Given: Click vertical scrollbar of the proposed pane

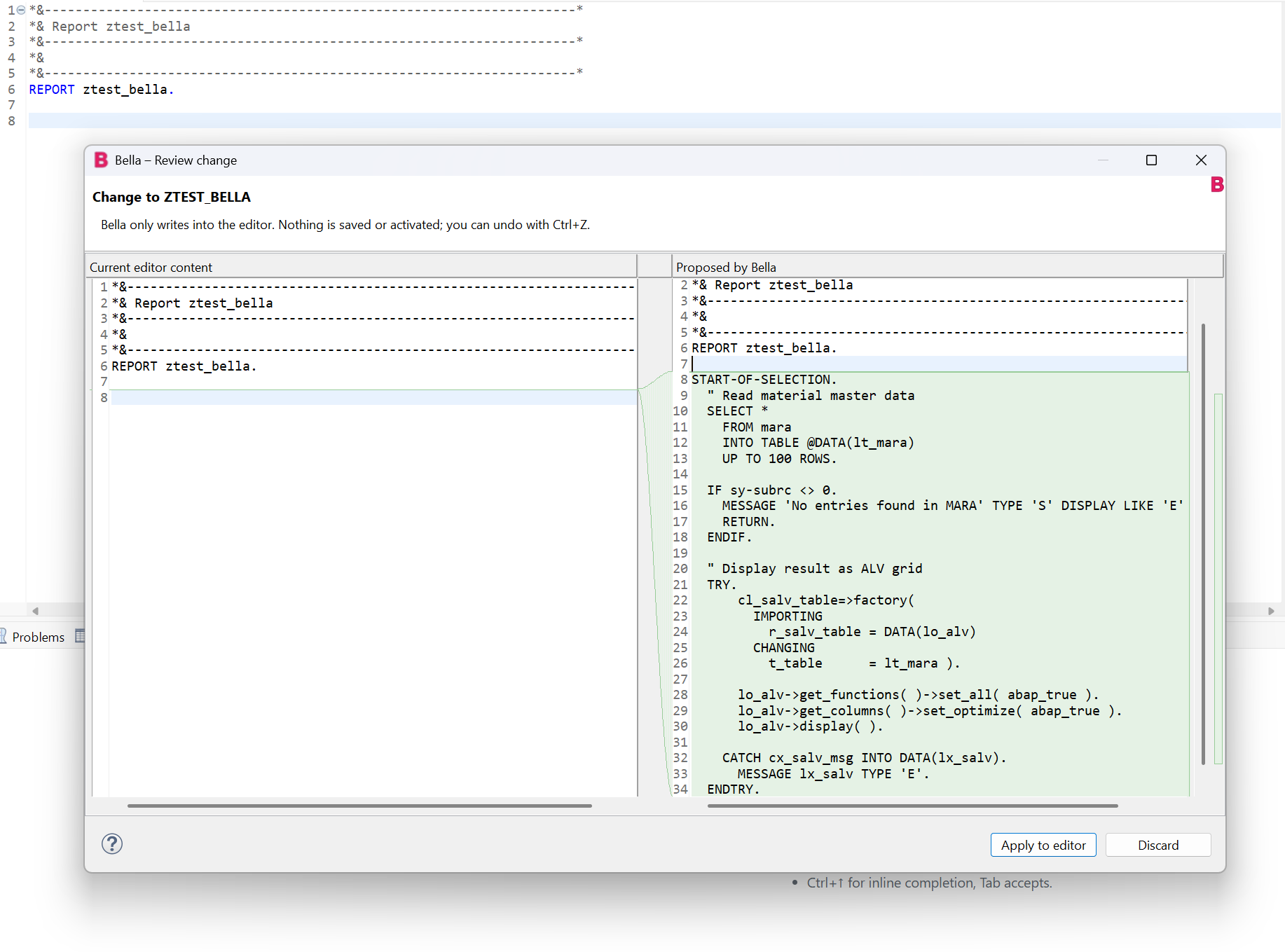Looking at the screenshot, I should pyautogui.click(x=1203, y=544).
